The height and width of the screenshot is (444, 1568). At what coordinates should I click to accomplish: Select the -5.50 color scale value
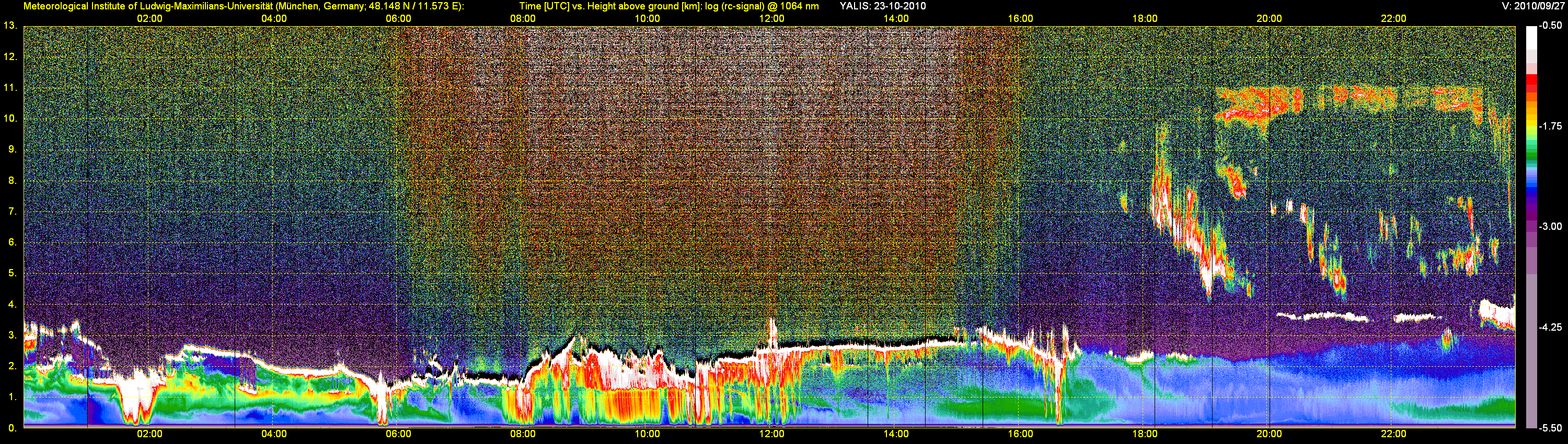(x=1550, y=428)
